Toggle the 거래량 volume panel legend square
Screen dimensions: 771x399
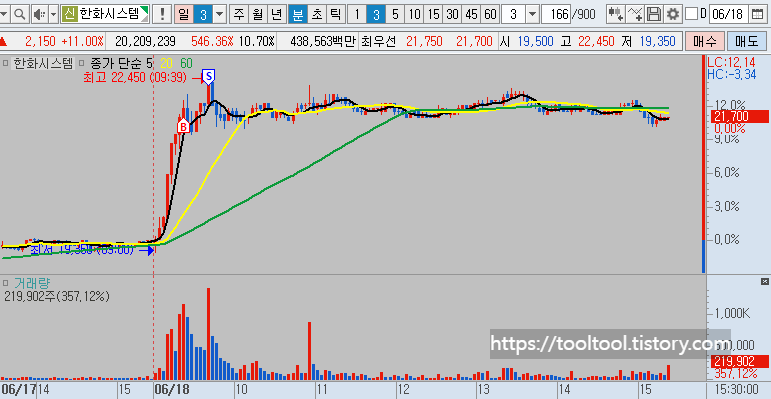(5, 283)
